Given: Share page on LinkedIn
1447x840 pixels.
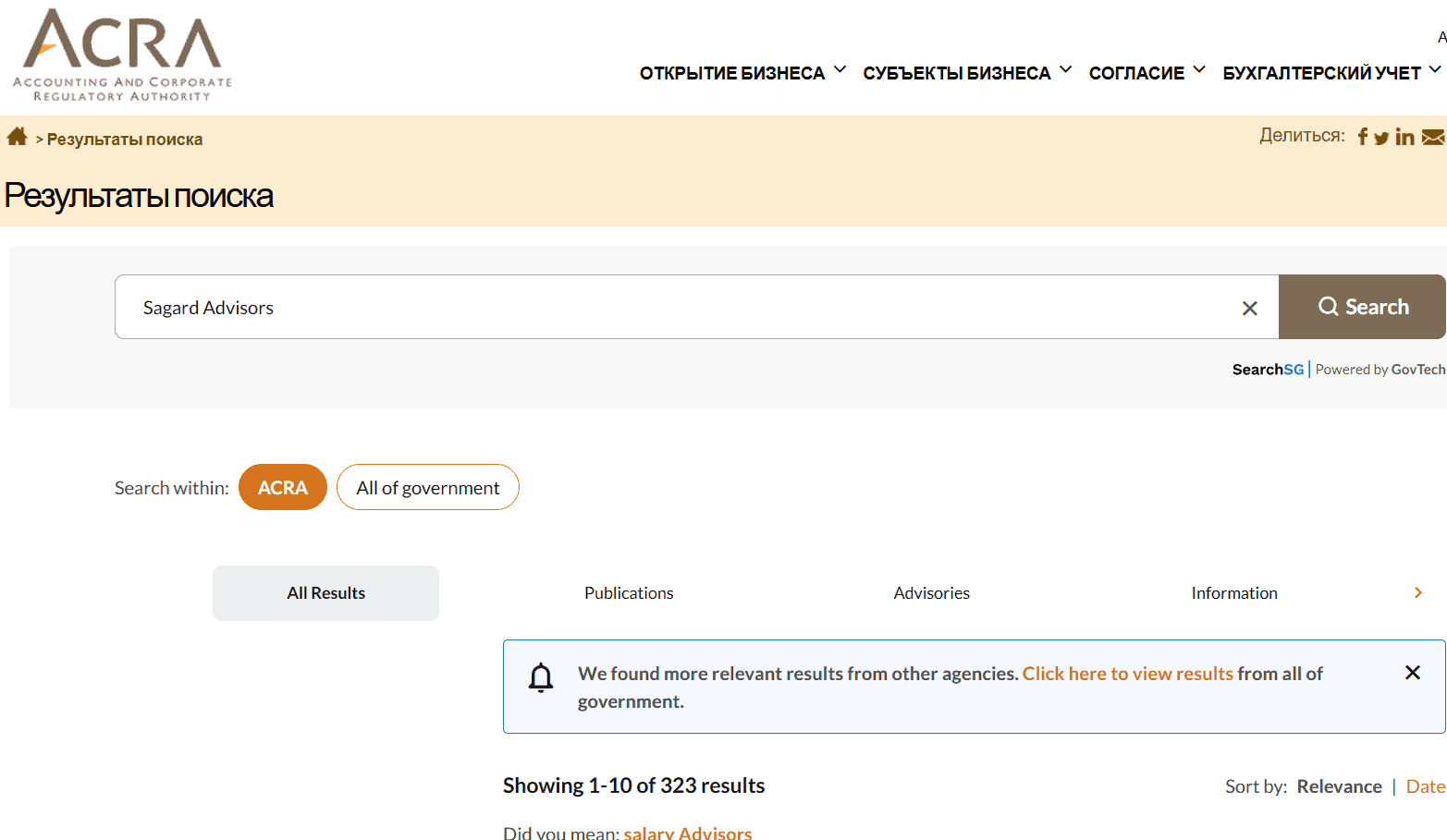Looking at the screenshot, I should click(x=1404, y=137).
